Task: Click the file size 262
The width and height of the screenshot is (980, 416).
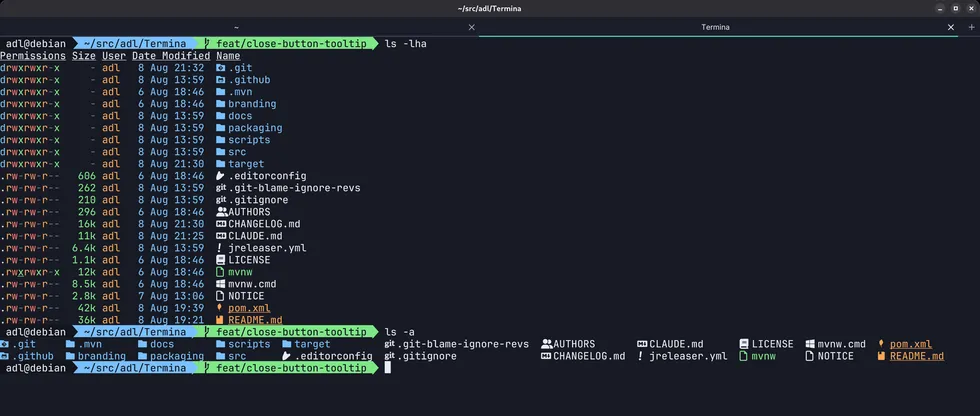Action: point(87,188)
